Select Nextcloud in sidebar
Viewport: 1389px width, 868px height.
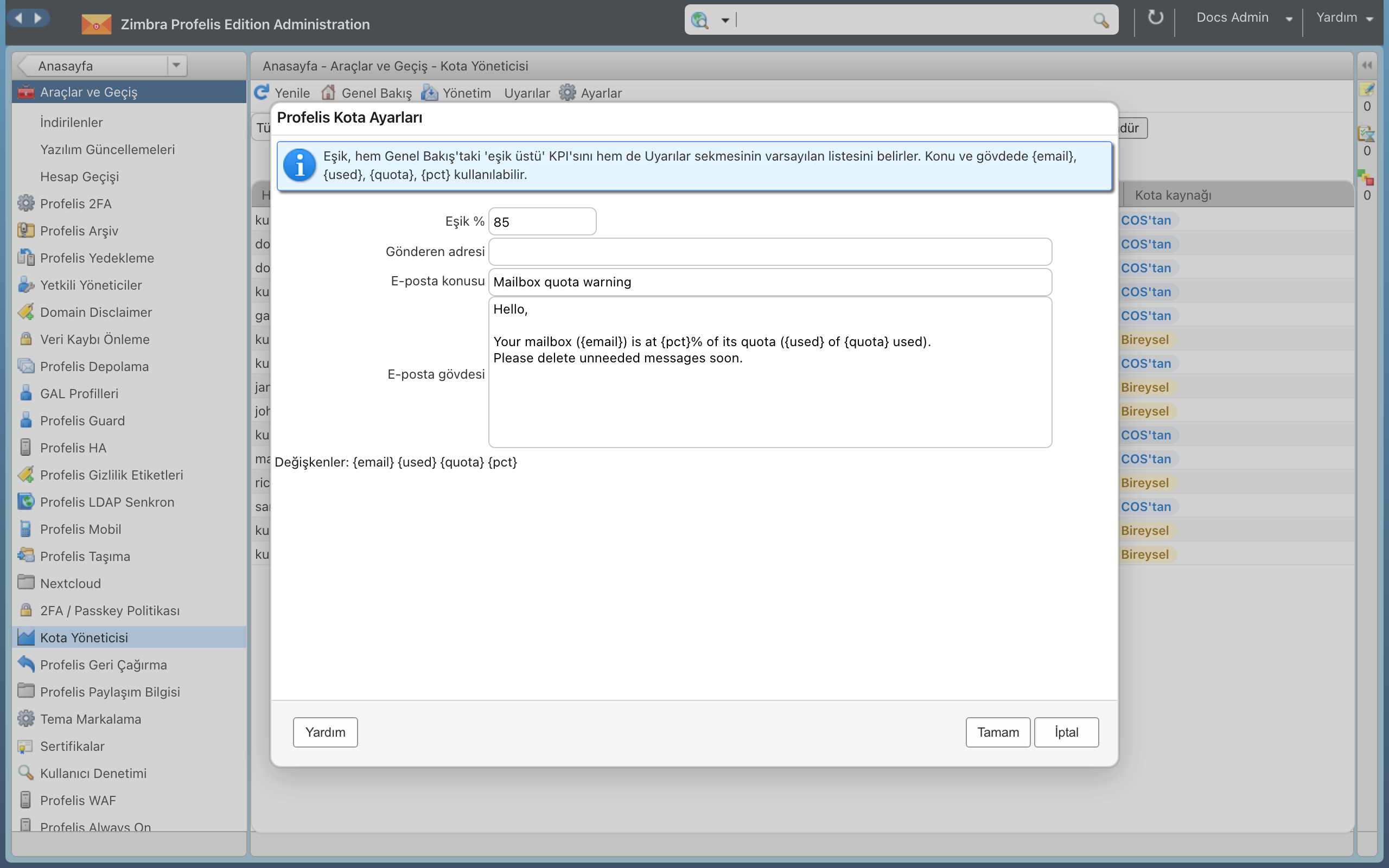[130, 583]
